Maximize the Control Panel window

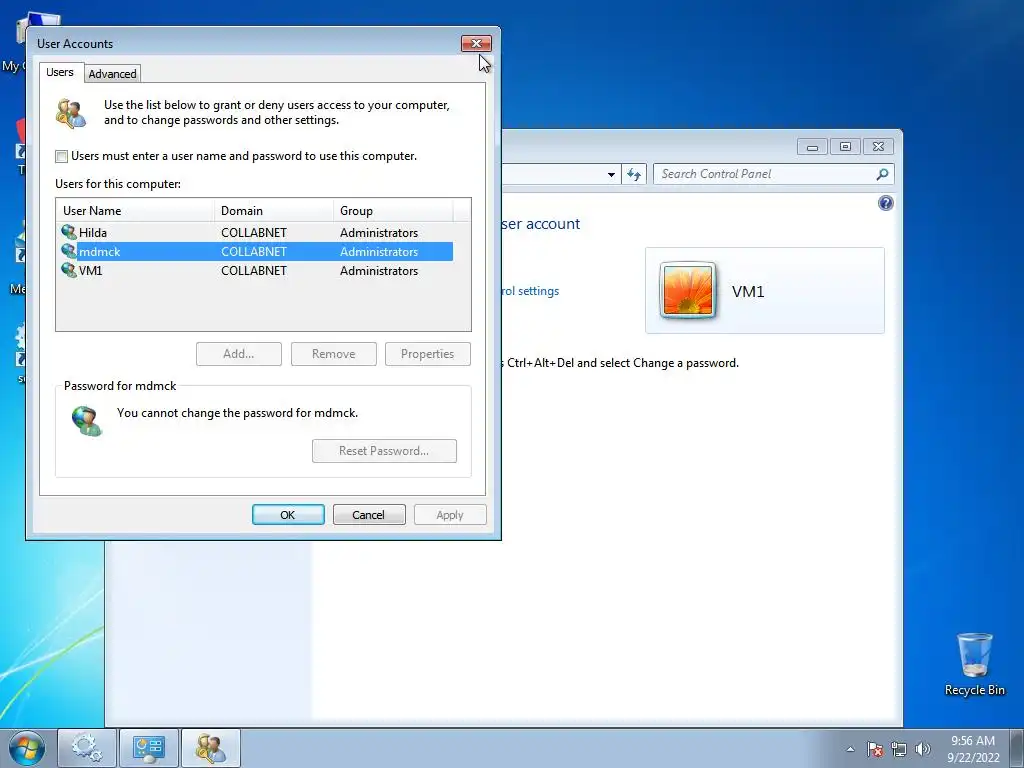(x=845, y=146)
